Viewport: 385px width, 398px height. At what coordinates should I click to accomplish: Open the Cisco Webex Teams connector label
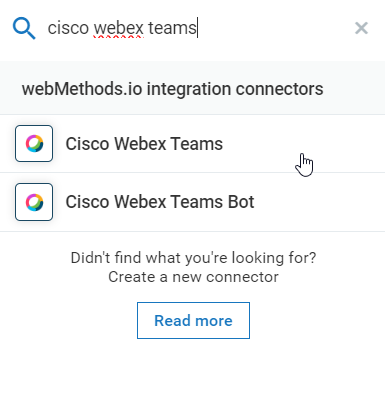click(x=144, y=144)
